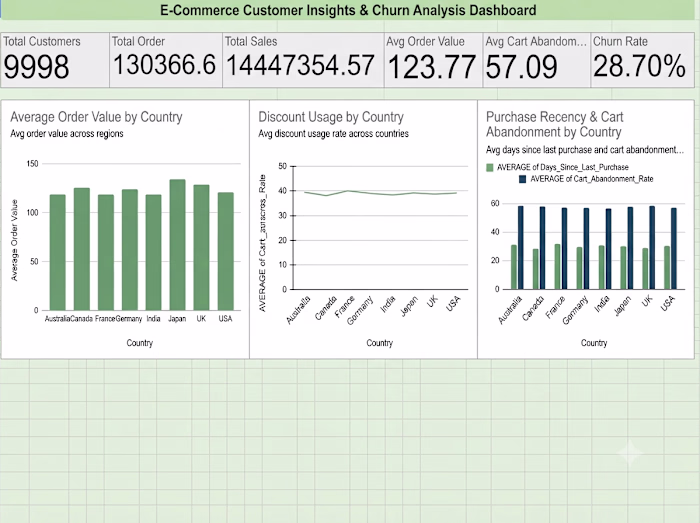The width and height of the screenshot is (700, 523).
Task: Select the France bar in order value chart
Action: tap(106, 252)
